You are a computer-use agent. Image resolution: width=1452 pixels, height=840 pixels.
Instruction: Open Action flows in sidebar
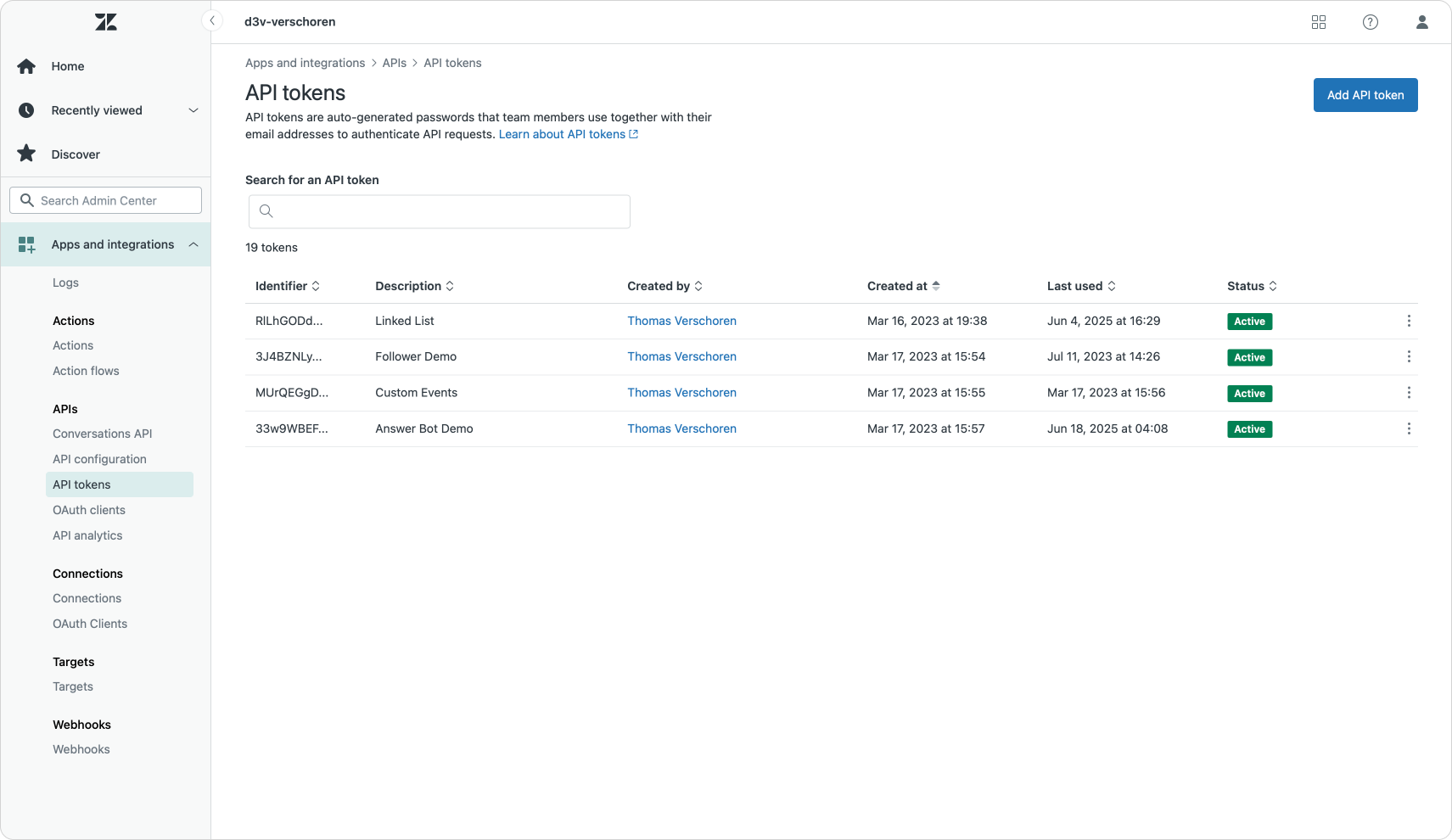[86, 371]
